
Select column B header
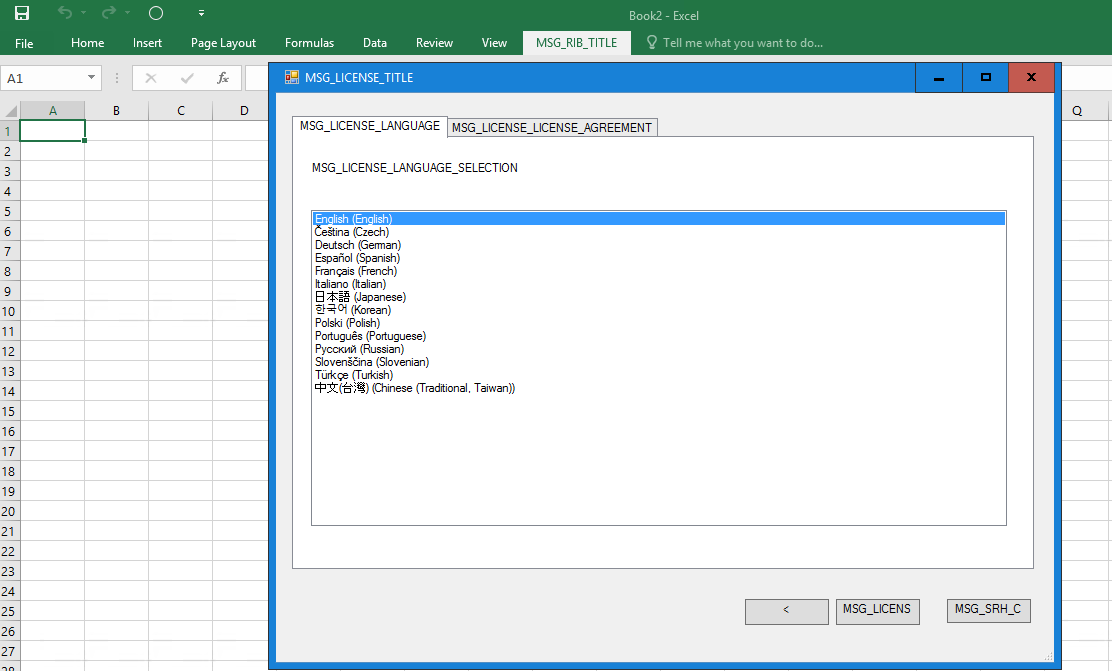click(x=116, y=111)
